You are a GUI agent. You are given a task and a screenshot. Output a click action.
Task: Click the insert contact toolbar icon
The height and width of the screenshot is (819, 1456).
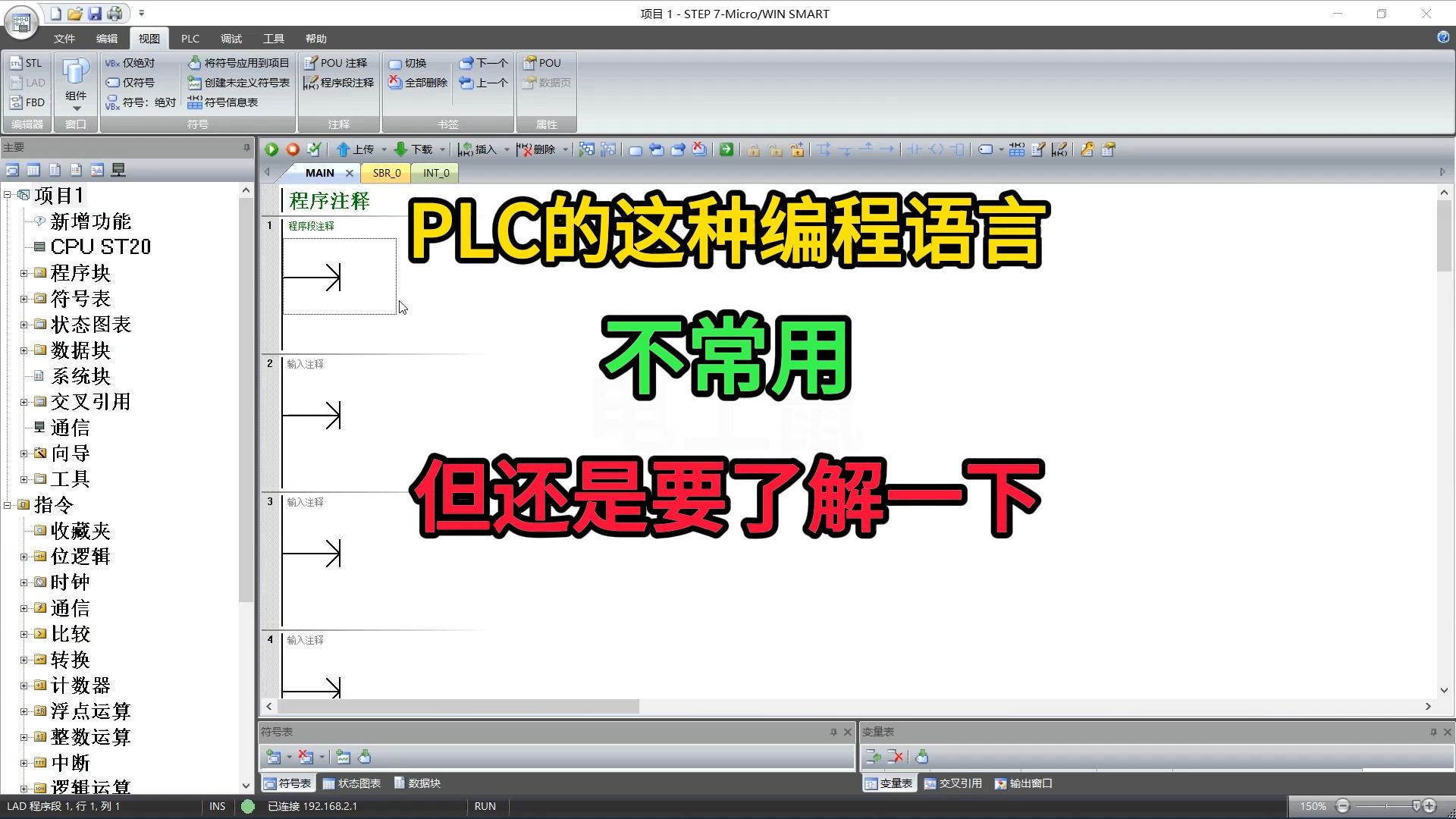(x=915, y=150)
